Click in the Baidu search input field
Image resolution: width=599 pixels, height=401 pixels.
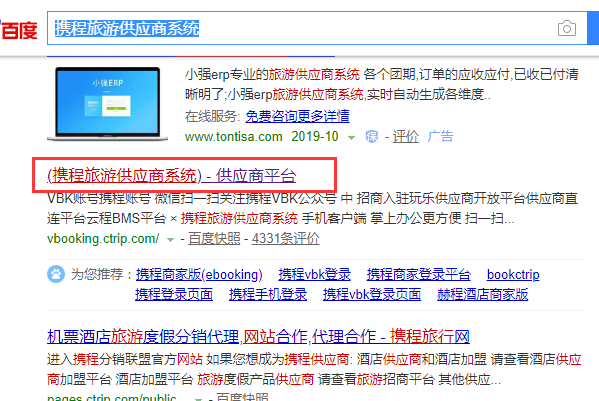(317, 28)
